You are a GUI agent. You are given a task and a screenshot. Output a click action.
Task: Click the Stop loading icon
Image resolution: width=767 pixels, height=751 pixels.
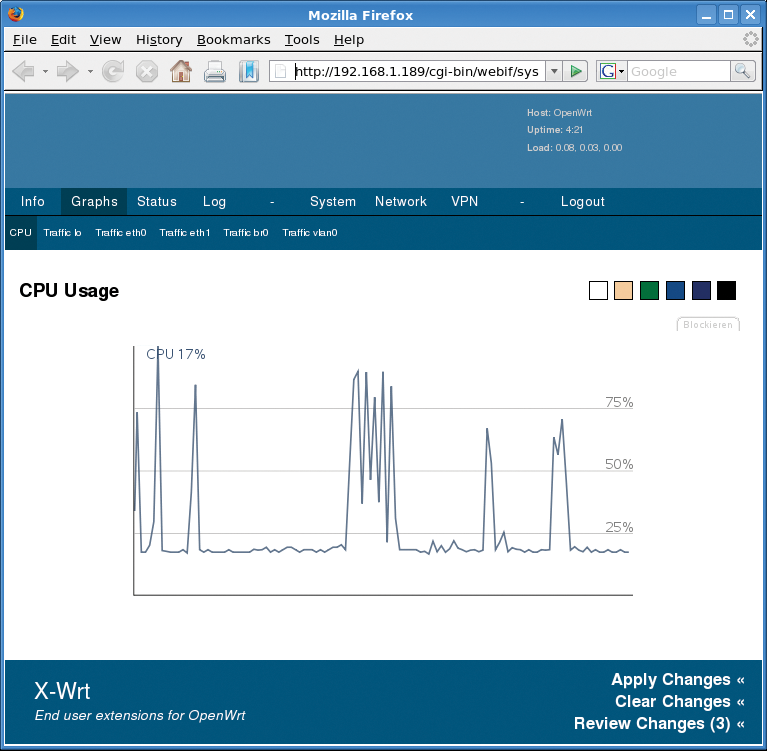coord(147,71)
